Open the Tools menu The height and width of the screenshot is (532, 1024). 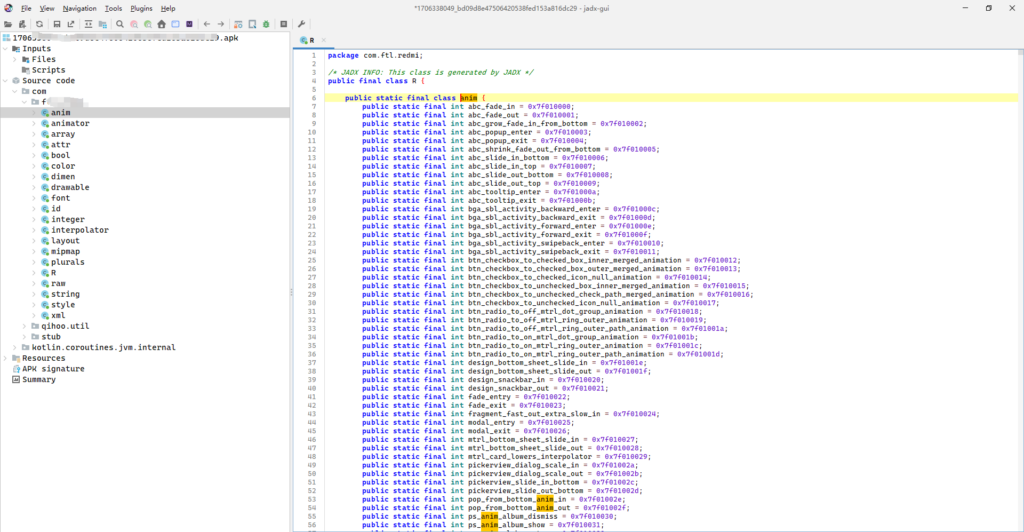pos(114,8)
